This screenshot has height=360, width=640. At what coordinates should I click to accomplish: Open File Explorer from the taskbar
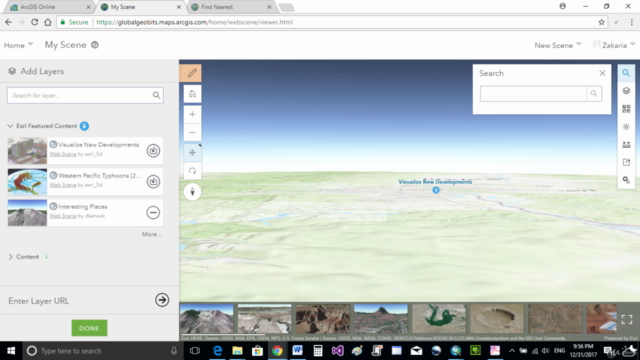coord(237,351)
